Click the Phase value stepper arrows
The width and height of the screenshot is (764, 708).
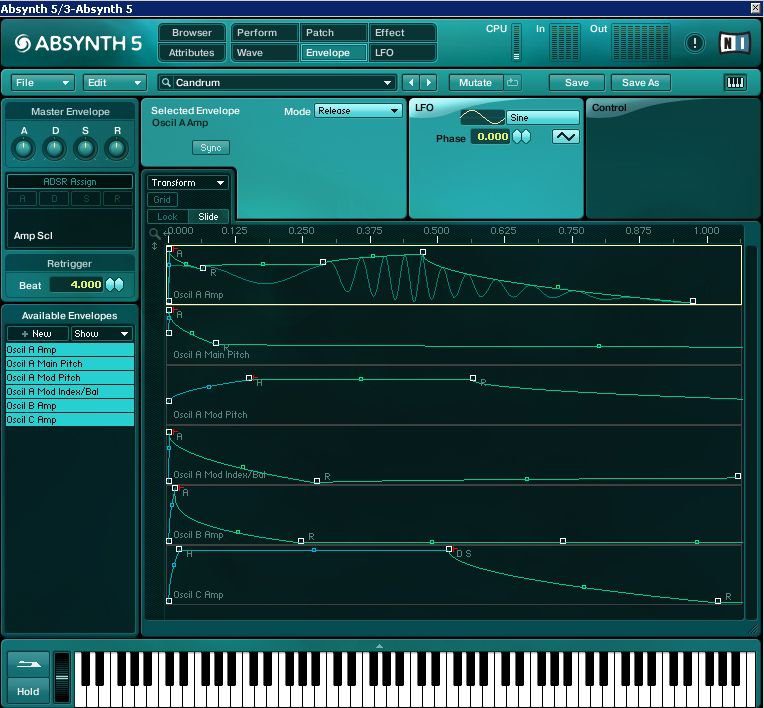click(x=522, y=136)
